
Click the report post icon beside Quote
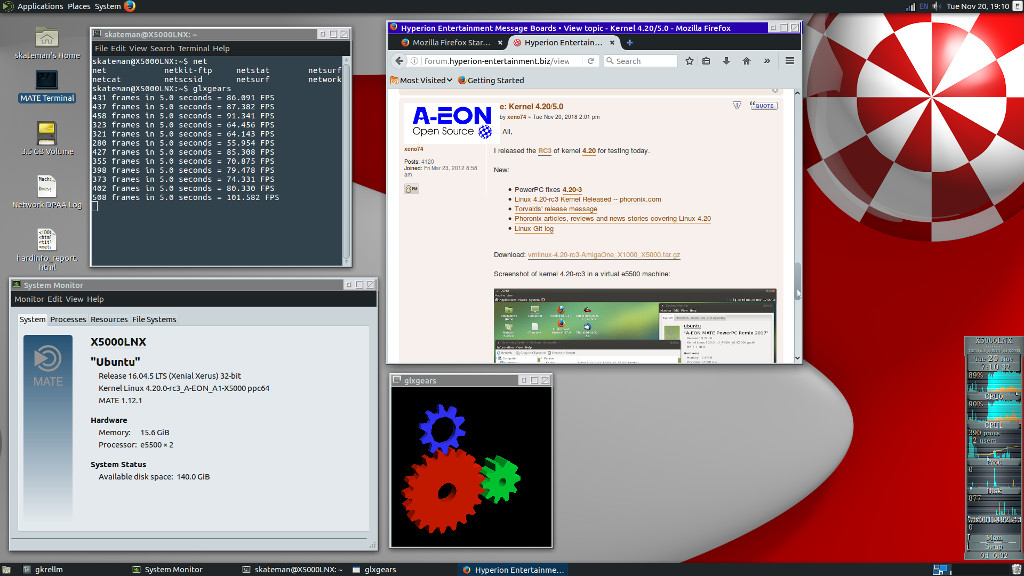pos(737,105)
